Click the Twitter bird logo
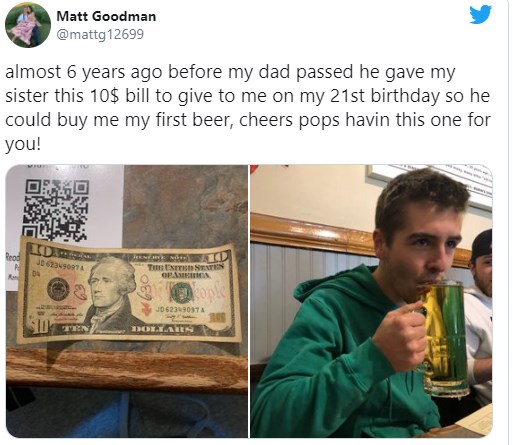 pyautogui.click(x=481, y=15)
